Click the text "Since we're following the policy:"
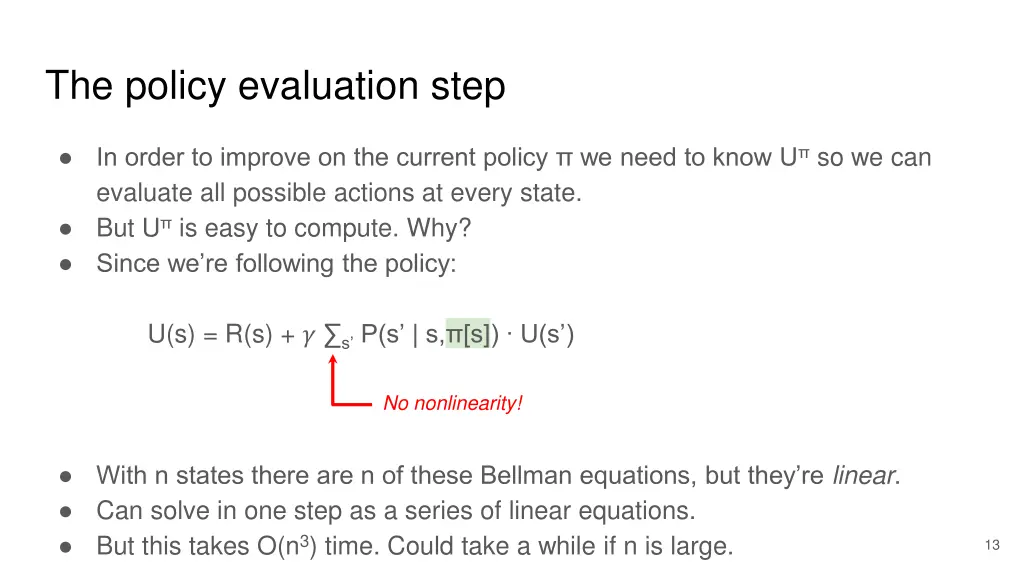The width and height of the screenshot is (1024, 576). click(276, 264)
